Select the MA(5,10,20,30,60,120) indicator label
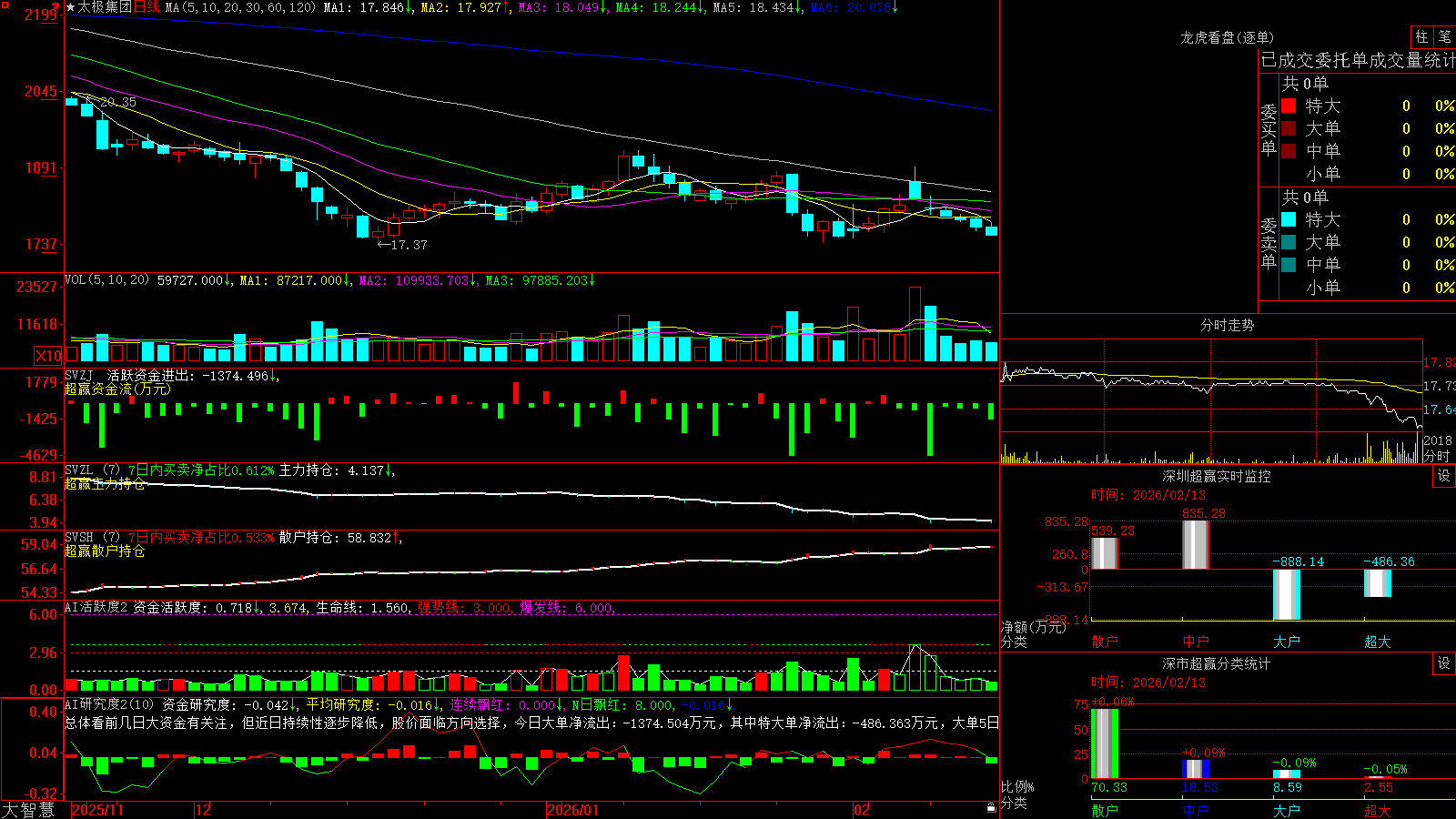 [240, 7]
